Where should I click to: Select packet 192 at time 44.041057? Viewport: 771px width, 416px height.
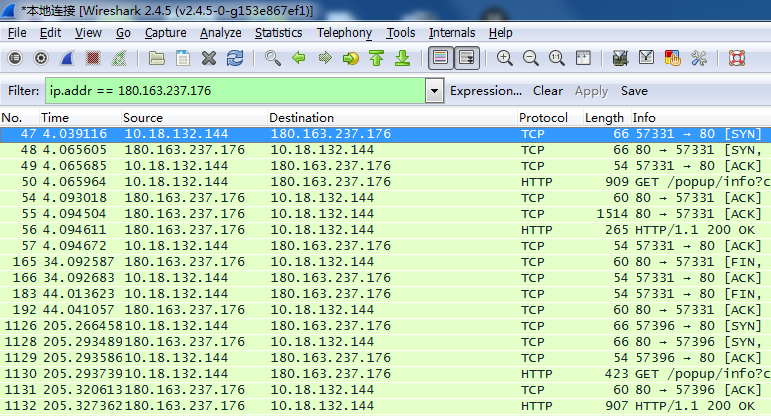(386, 310)
